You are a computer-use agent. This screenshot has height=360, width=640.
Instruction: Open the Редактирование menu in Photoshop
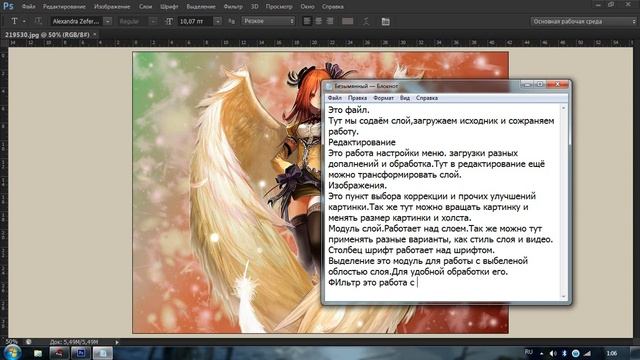tap(64, 7)
